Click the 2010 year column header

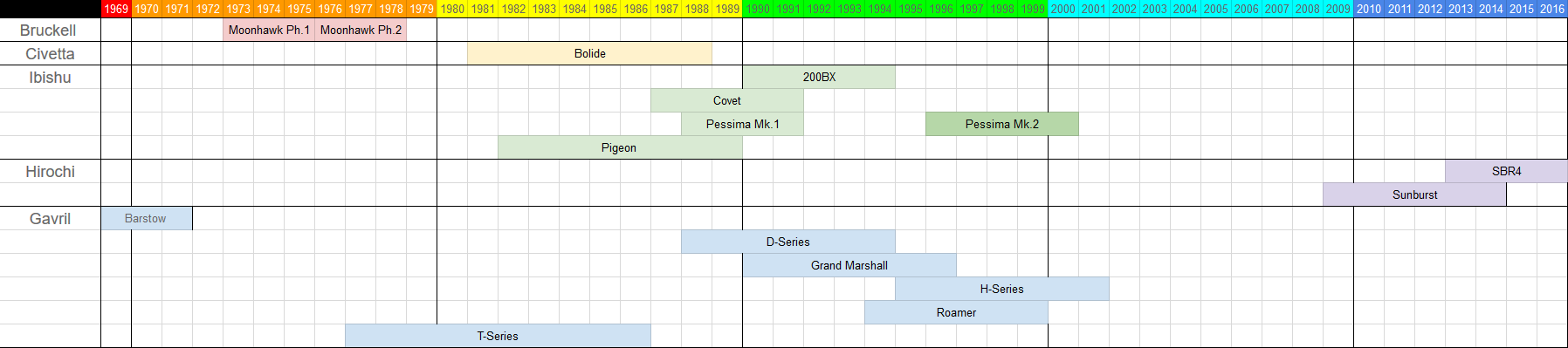pyautogui.click(x=1369, y=9)
